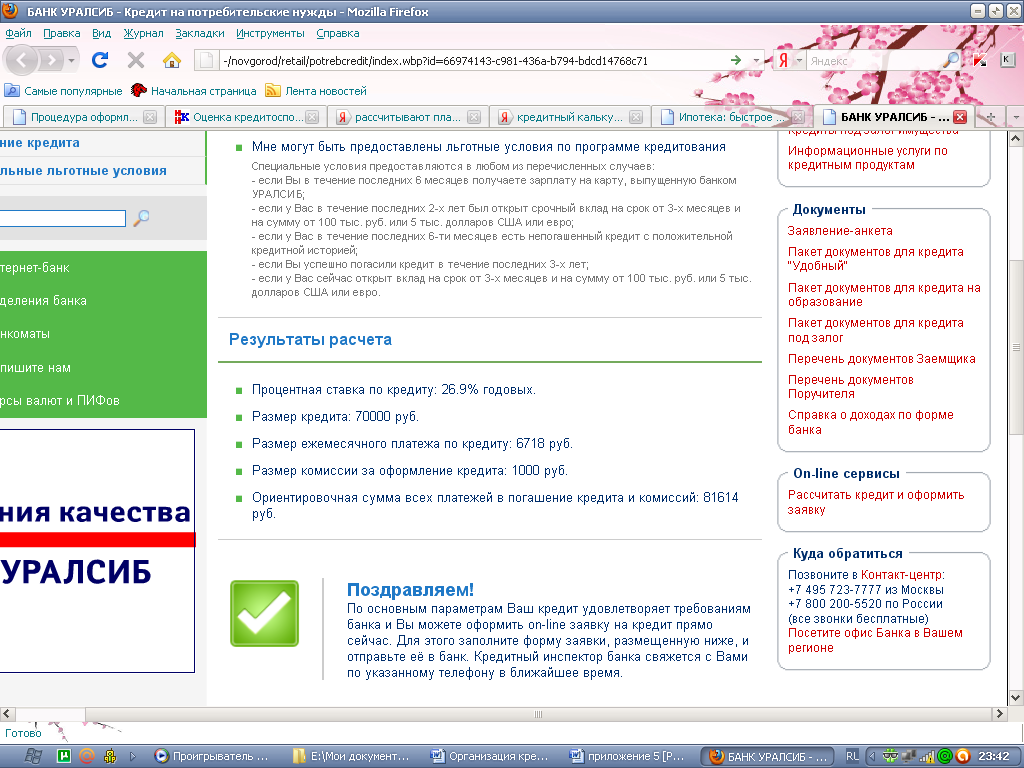Open the Инструменты menu
The height and width of the screenshot is (768, 1024).
(x=270, y=33)
